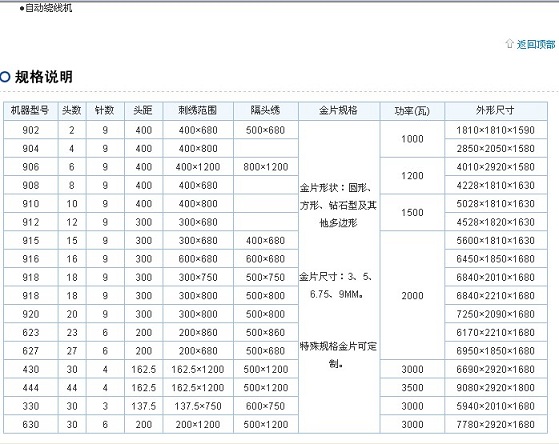The image size is (559, 444).
Task: Click the 金片规格 column header
Action: tap(339, 110)
